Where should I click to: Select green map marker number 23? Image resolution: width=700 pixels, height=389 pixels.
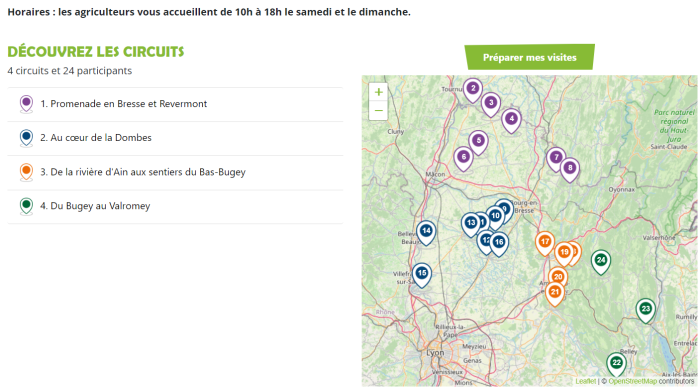[x=646, y=310]
